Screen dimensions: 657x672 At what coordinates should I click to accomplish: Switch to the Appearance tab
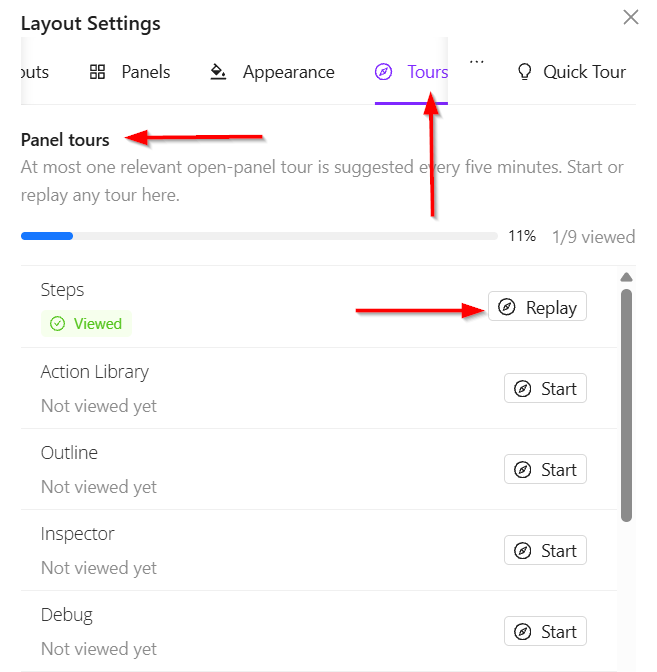click(272, 72)
